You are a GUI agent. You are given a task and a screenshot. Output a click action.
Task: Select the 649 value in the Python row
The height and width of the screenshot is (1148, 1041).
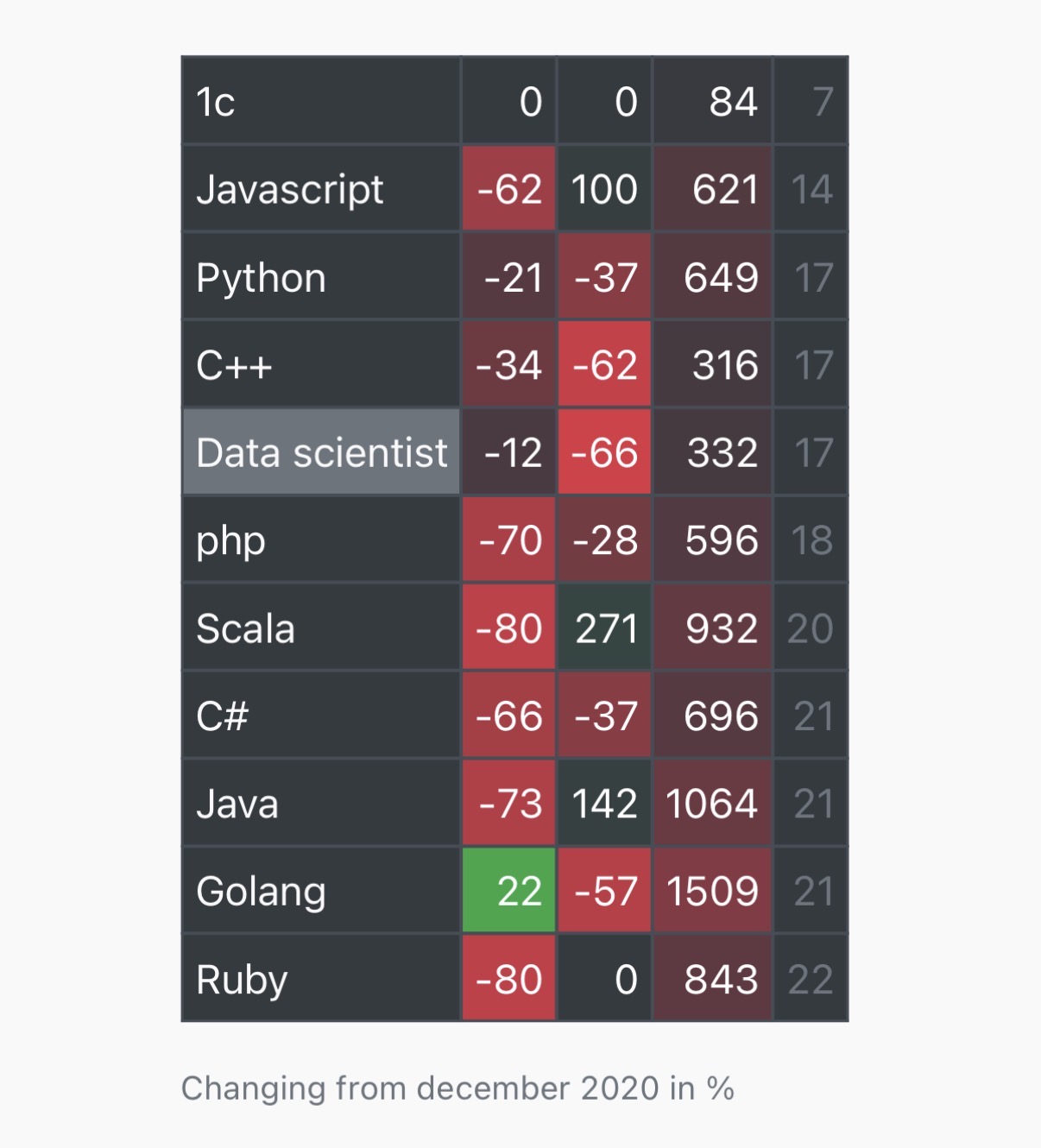721,278
